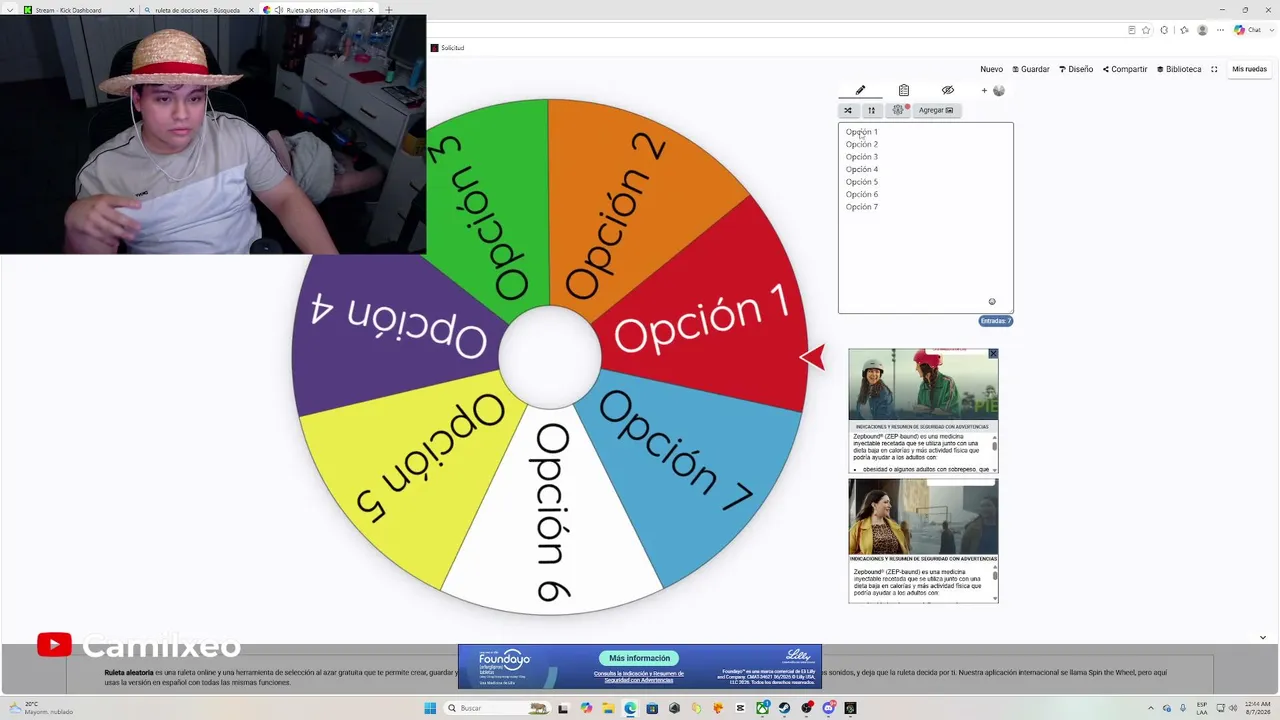Open the browser profile avatar

tap(1202, 30)
